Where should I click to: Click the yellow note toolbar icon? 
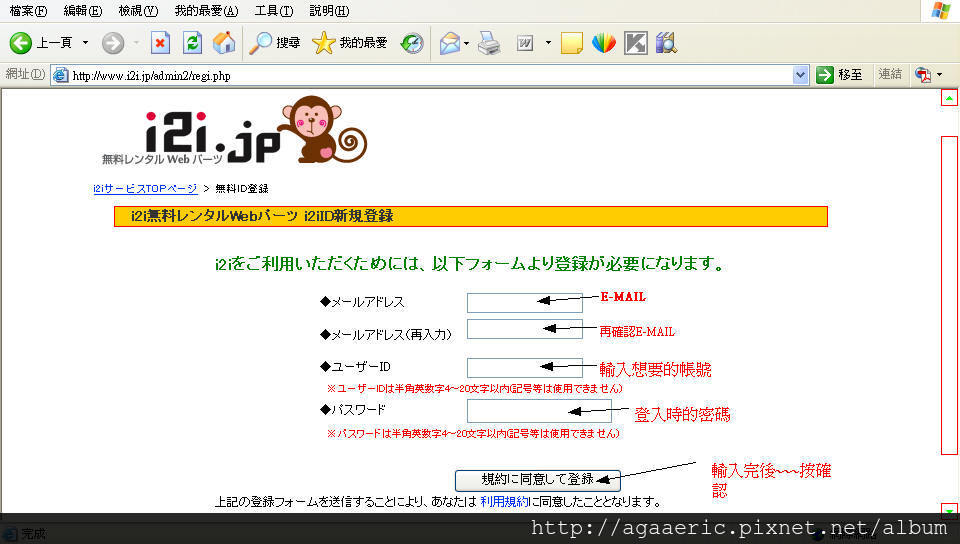571,43
